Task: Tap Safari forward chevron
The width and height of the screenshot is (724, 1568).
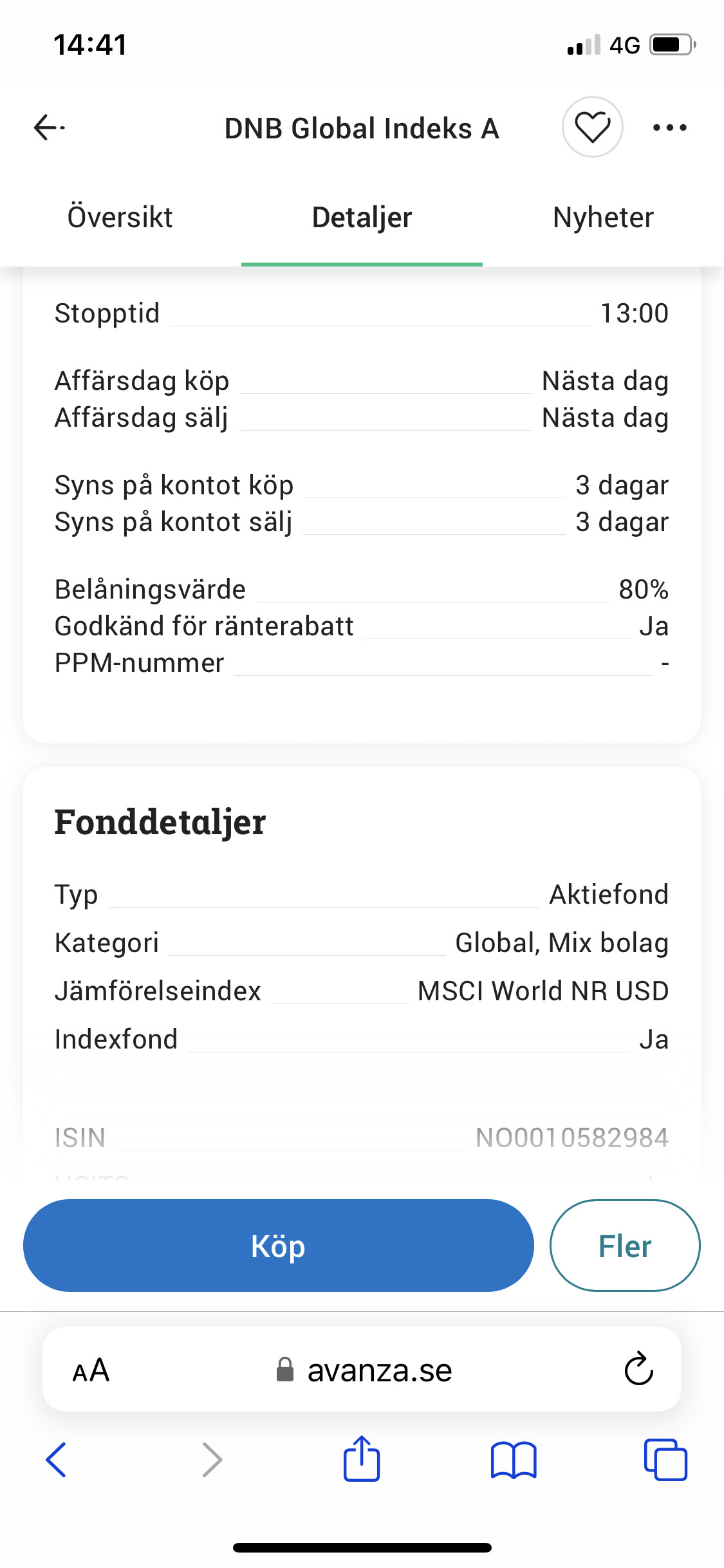Action: click(212, 1459)
